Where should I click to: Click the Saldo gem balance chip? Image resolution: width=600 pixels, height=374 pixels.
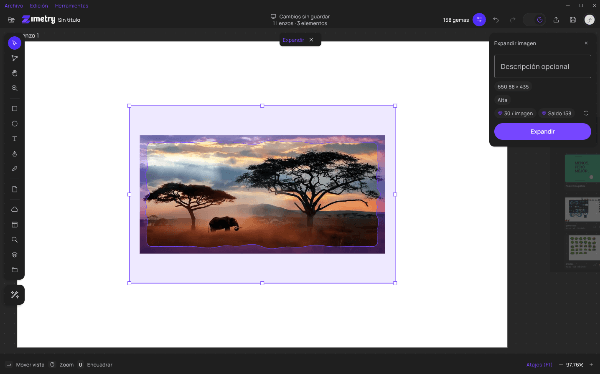[x=556, y=113]
